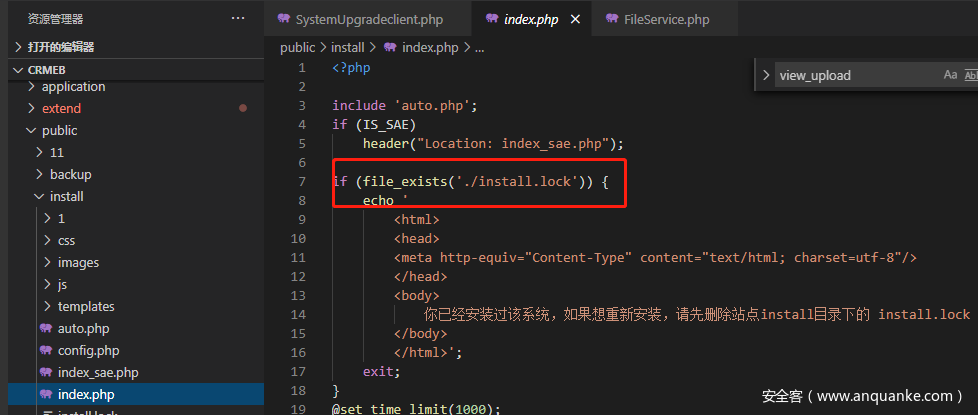The width and height of the screenshot is (978, 415).
Task: Click the PHP icon on FileService.php tab
Action: point(611,19)
